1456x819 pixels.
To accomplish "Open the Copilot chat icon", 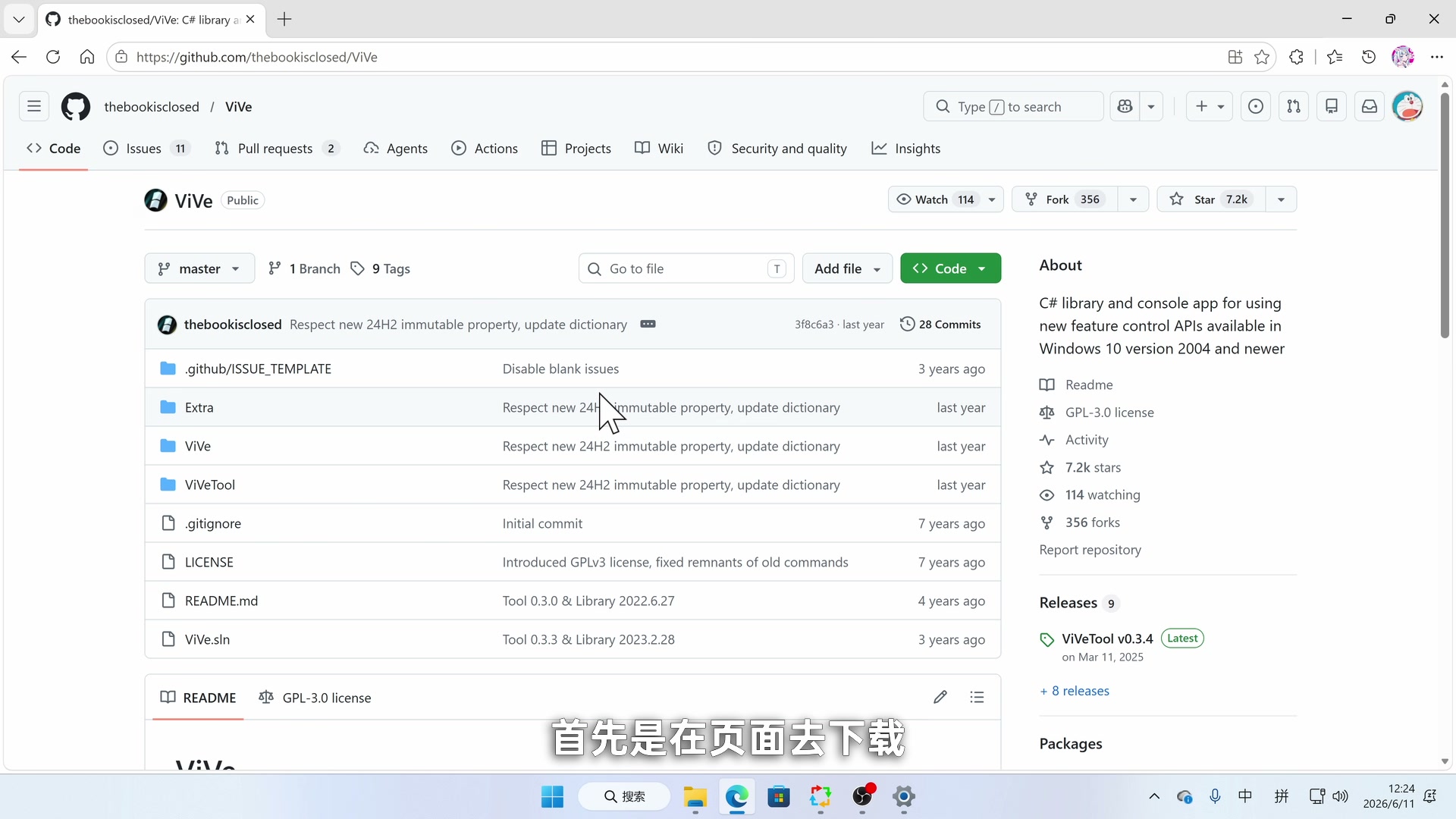I will click(x=1125, y=106).
